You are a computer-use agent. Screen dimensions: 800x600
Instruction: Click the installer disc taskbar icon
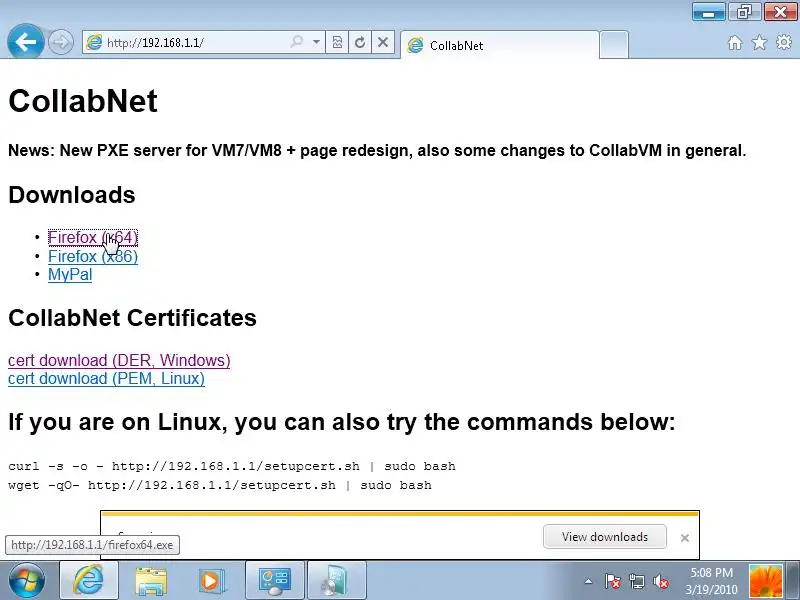tap(336, 581)
